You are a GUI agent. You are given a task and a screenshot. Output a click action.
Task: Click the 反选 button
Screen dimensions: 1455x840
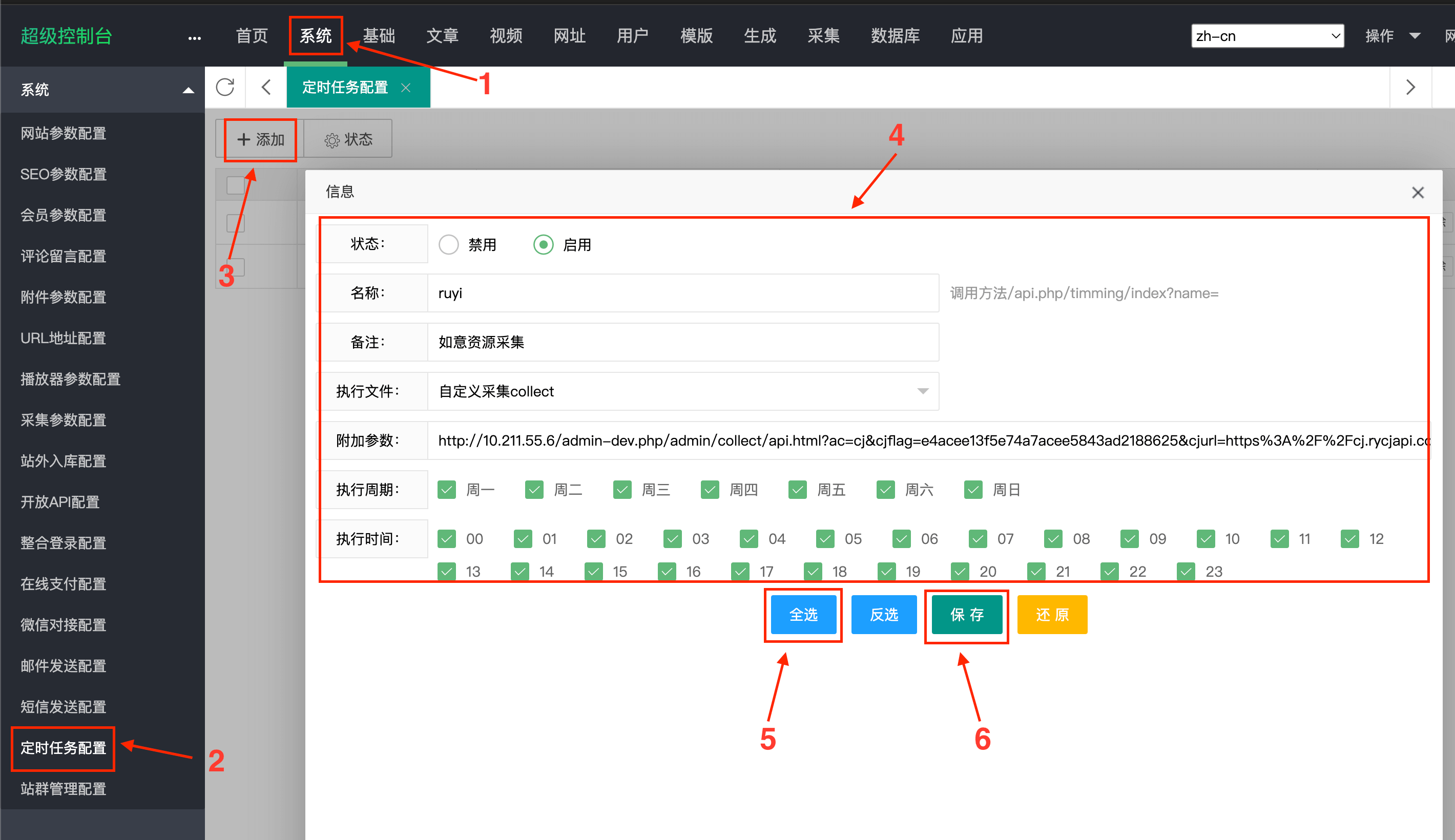[x=884, y=615]
